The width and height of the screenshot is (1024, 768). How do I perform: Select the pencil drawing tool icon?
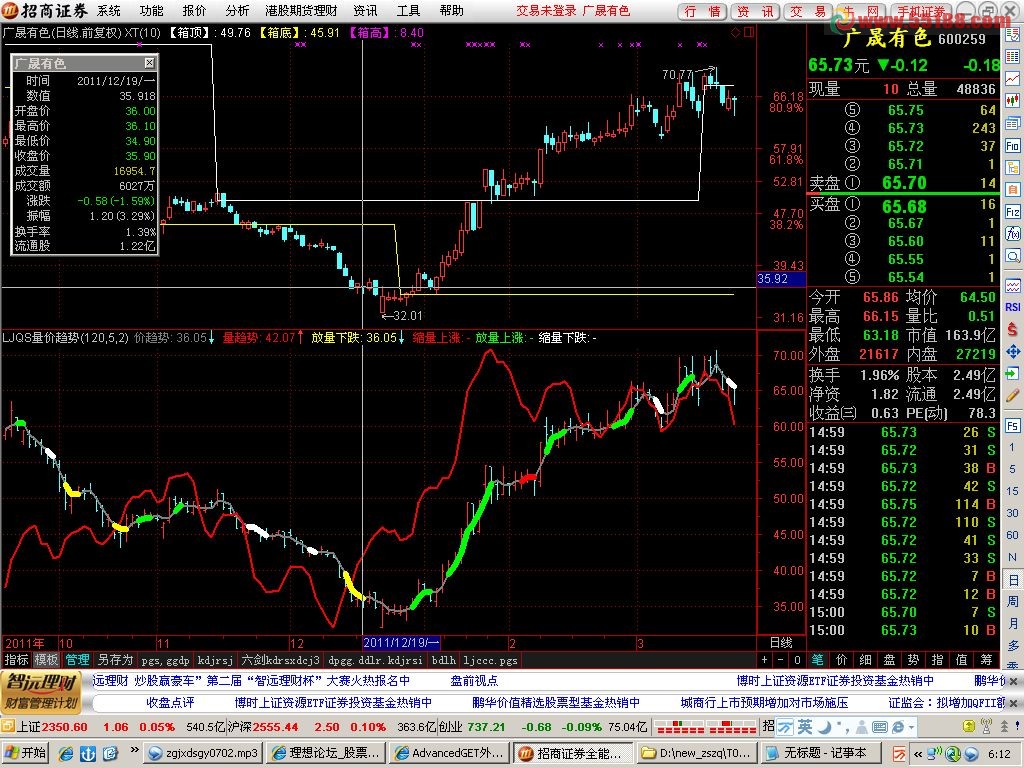1013,396
